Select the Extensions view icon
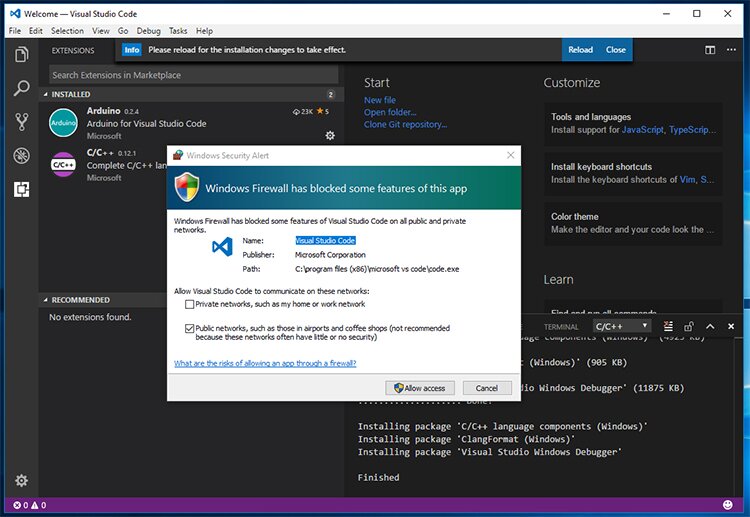The width and height of the screenshot is (750, 517). pos(22,189)
